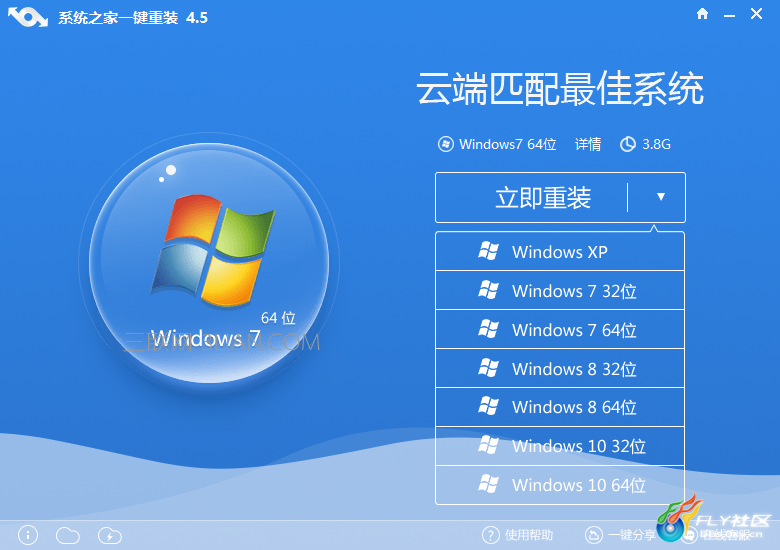Click the 立即重装 reinstall button

(x=542, y=197)
